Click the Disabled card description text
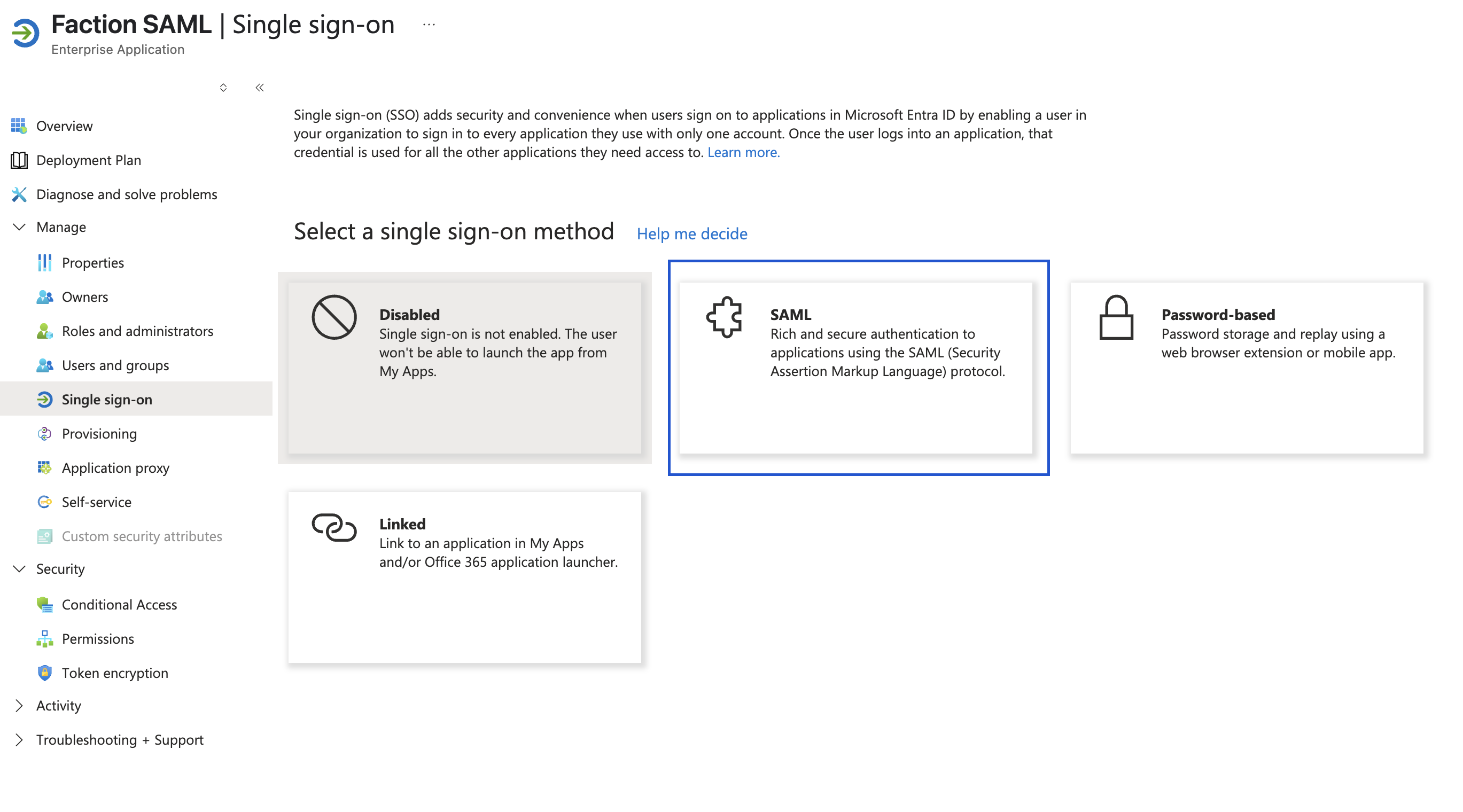1463x812 pixels. (x=498, y=352)
